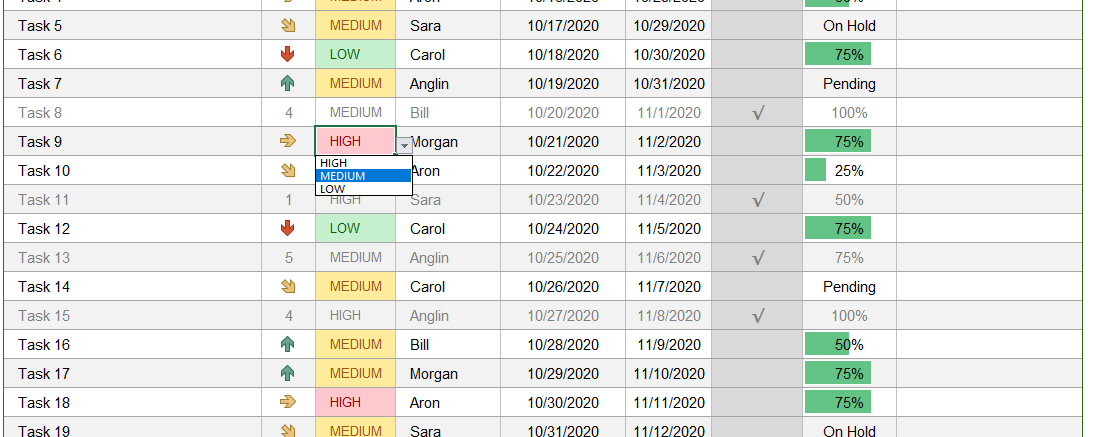Choose MEDIUM in the priority dropdown list
Screen dimensions: 1097x437
(364, 176)
